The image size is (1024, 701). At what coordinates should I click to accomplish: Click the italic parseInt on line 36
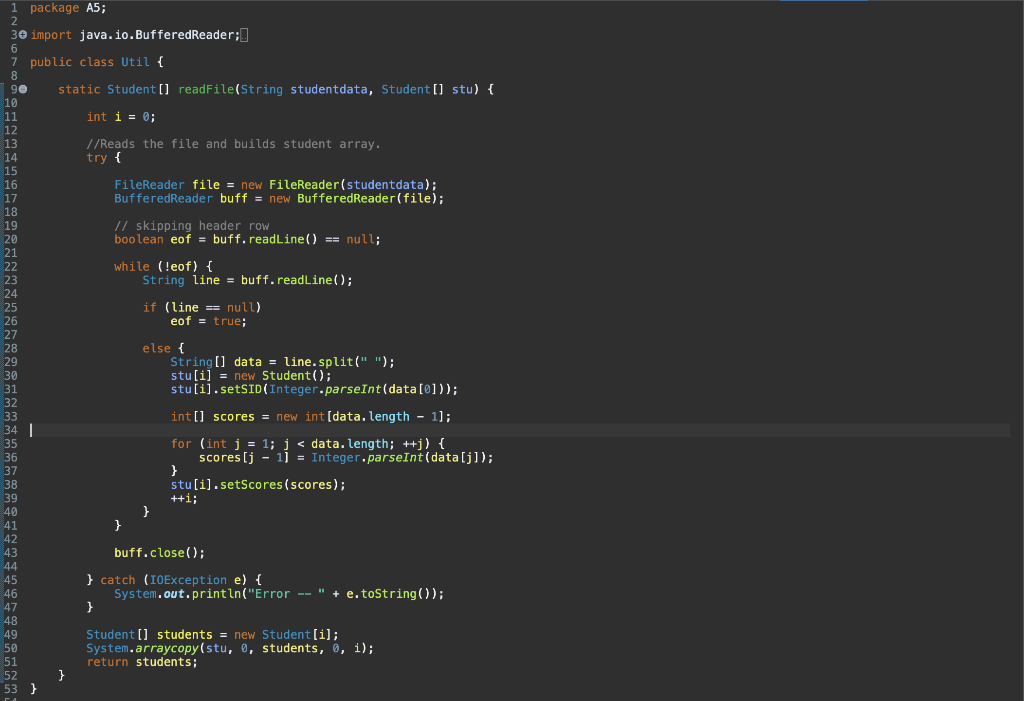395,458
